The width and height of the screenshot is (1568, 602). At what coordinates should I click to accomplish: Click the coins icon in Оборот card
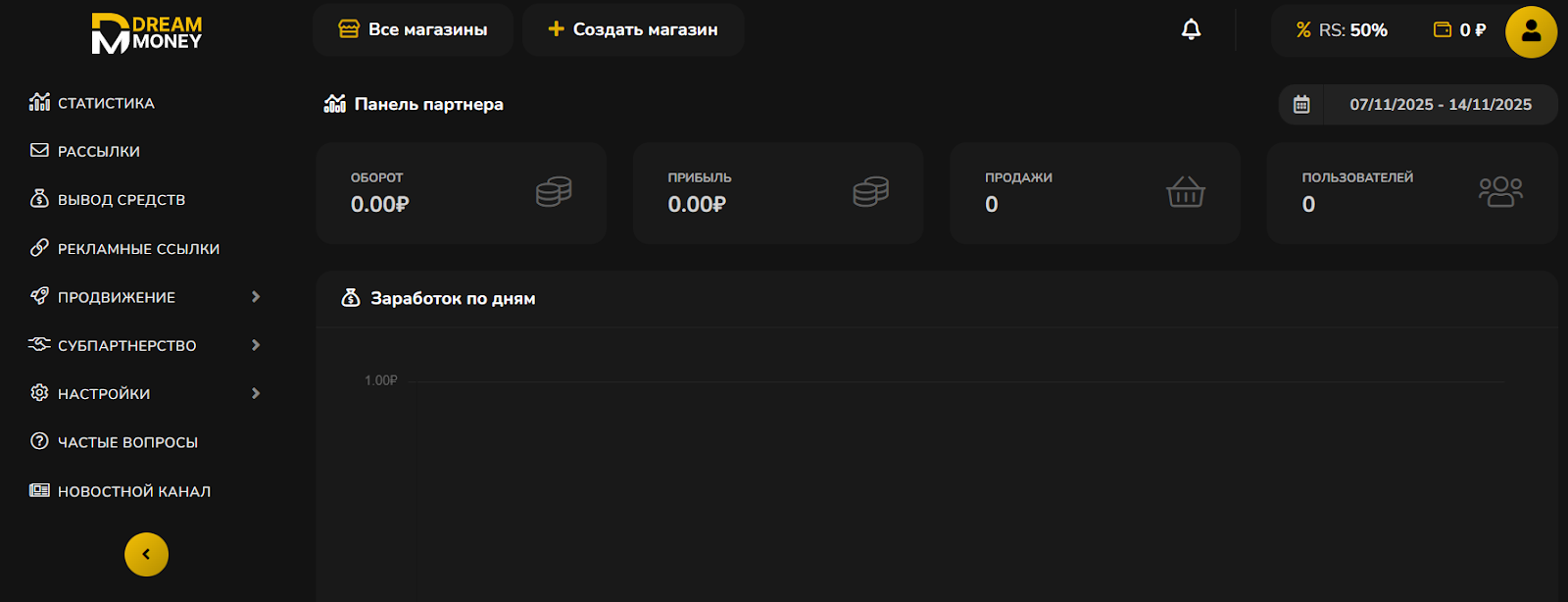tap(554, 192)
